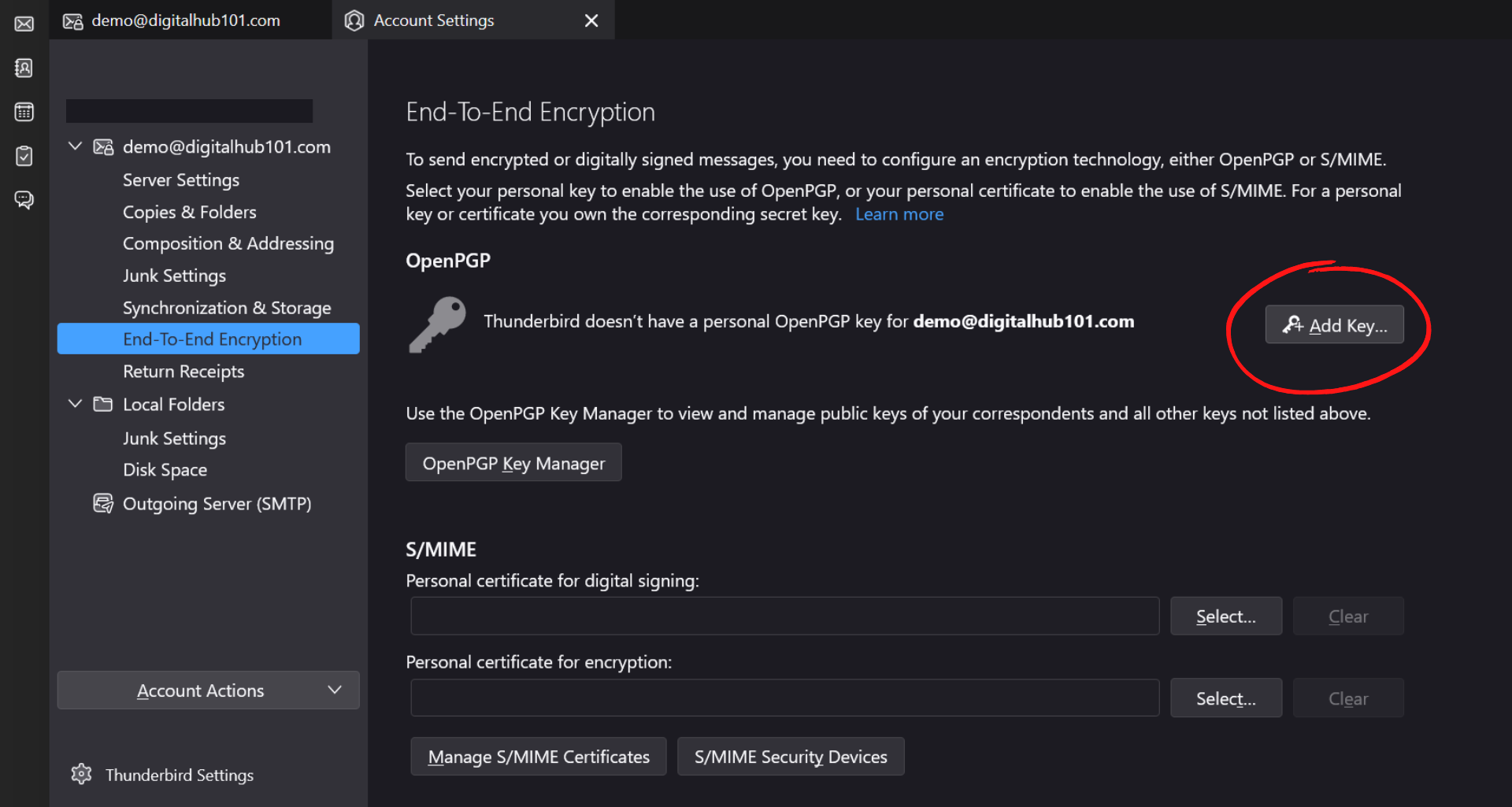The image size is (1512, 807).
Task: Click Select for digital signing certificate
Action: coord(1226,616)
